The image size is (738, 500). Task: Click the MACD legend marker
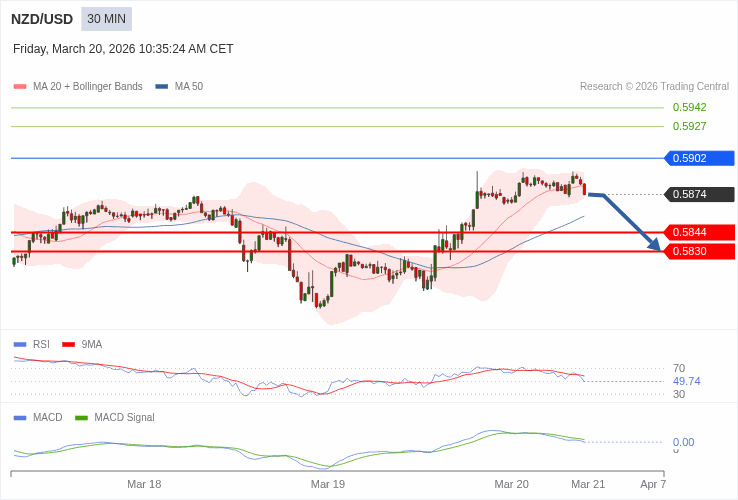click(x=20, y=418)
